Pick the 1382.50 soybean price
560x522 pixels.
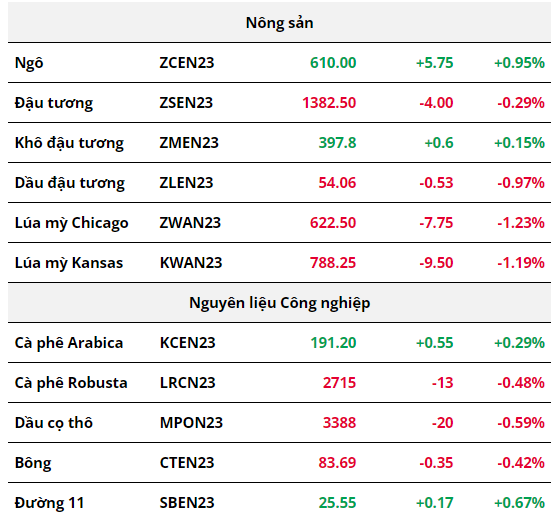click(x=329, y=103)
